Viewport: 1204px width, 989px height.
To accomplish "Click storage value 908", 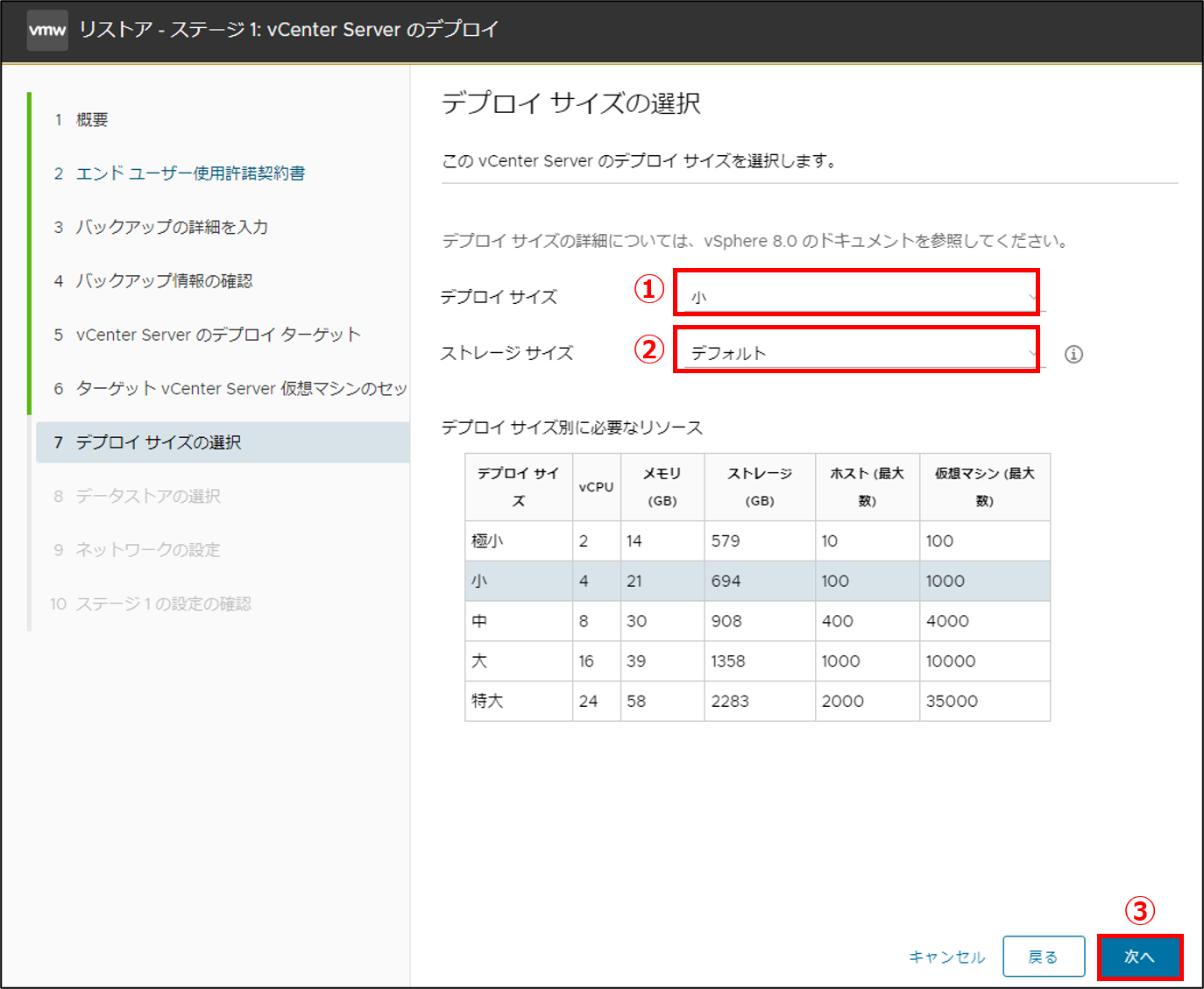I will pyautogui.click(x=726, y=621).
